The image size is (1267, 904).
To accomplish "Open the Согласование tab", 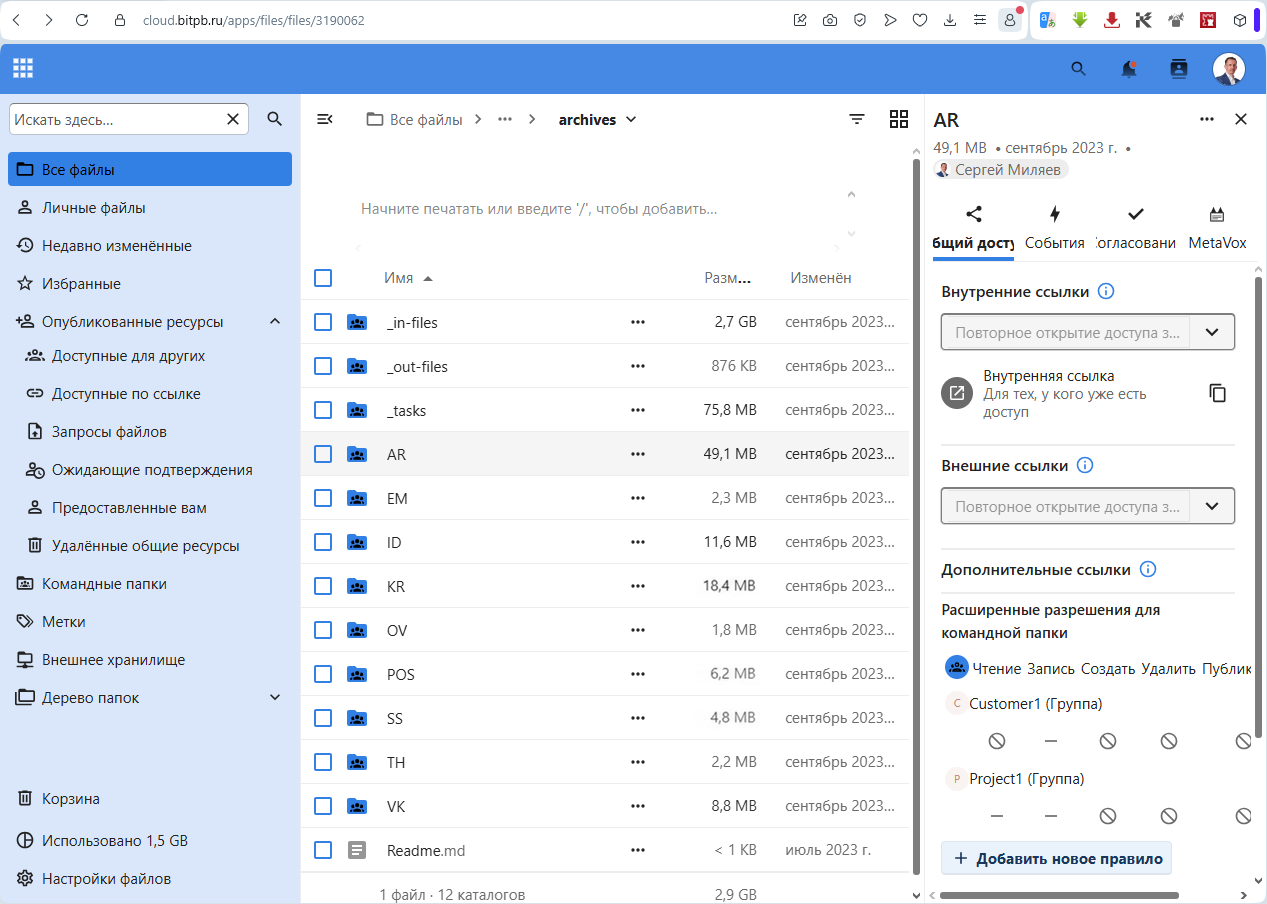I will point(1136,228).
